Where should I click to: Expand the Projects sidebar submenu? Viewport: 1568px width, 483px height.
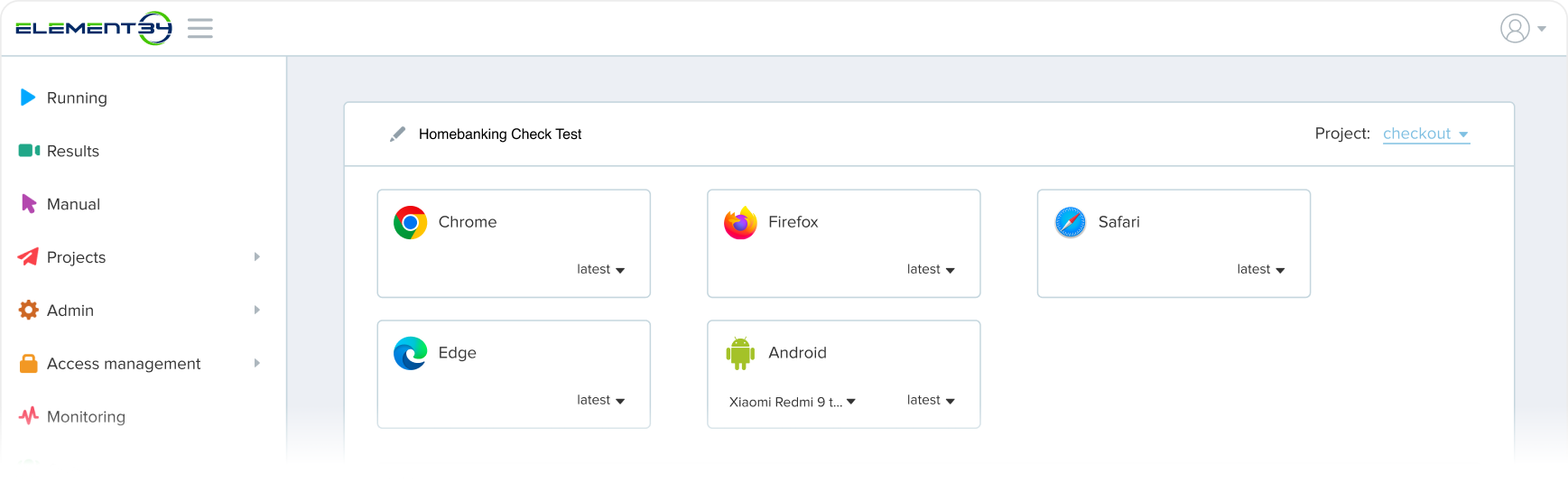click(257, 257)
